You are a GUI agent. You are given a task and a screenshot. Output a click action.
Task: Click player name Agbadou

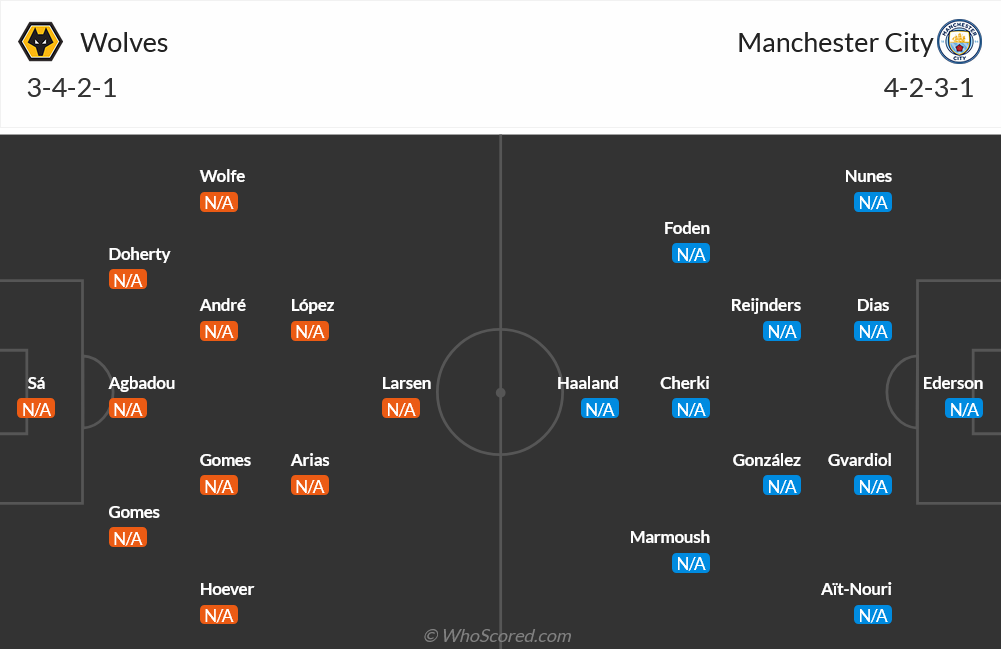[x=142, y=383]
